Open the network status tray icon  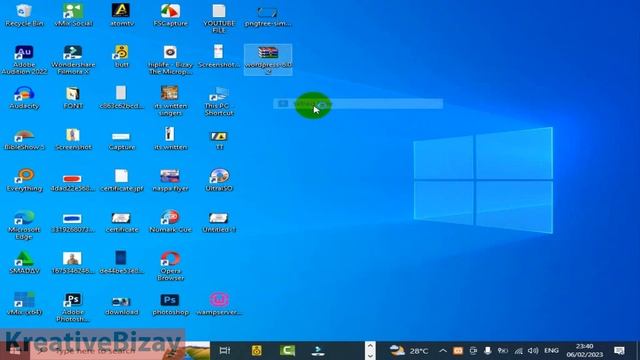click(518, 351)
